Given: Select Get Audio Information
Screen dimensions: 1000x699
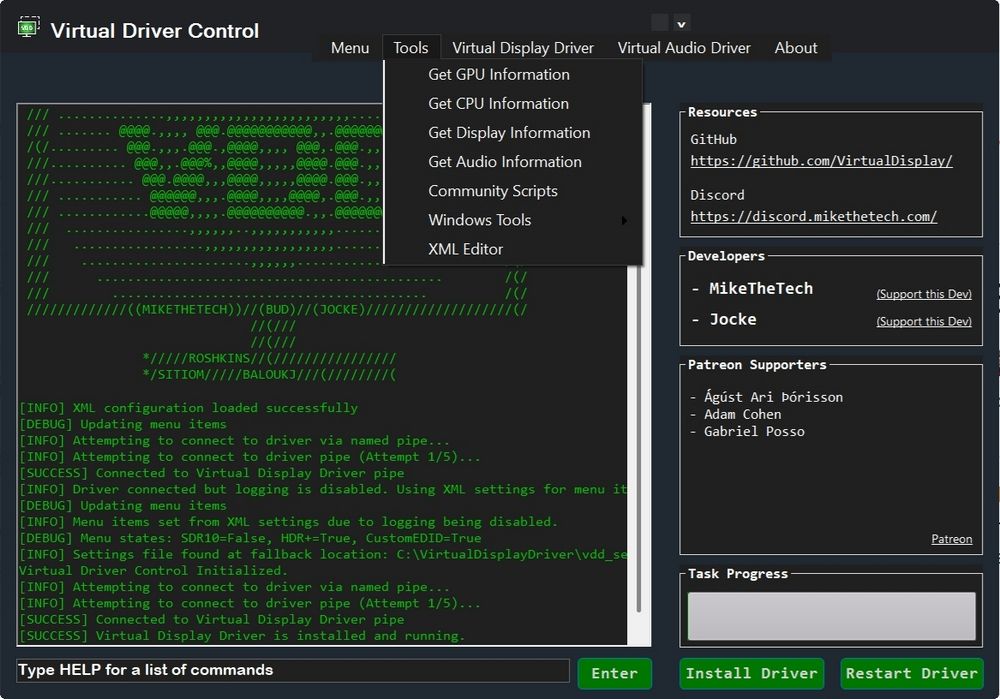Looking at the screenshot, I should pyautogui.click(x=504, y=161).
